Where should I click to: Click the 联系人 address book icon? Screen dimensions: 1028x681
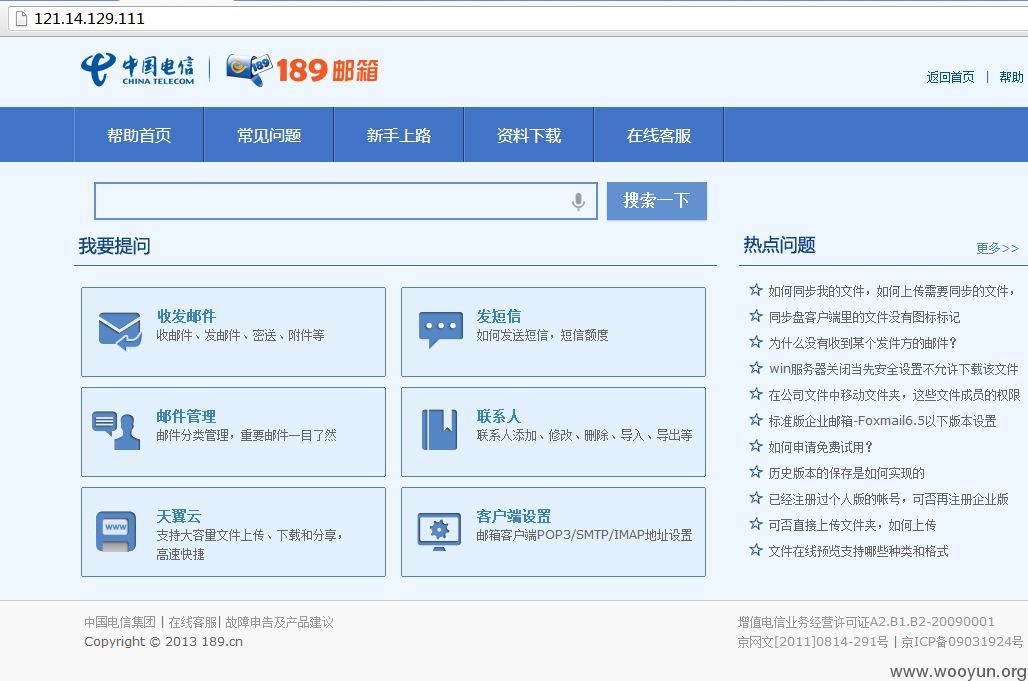pos(439,430)
